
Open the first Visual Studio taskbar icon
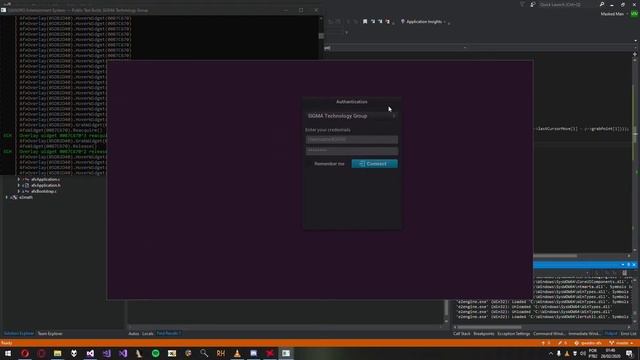click(x=90, y=353)
